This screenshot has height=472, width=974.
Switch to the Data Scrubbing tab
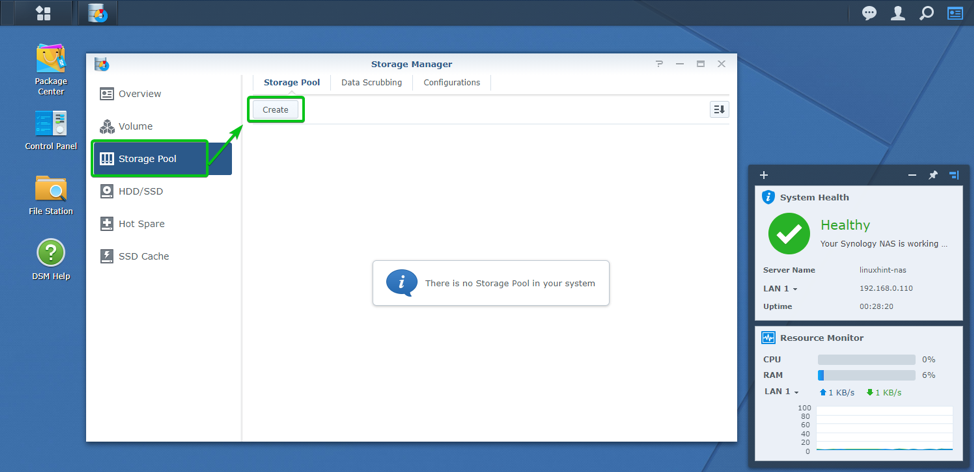[371, 83]
